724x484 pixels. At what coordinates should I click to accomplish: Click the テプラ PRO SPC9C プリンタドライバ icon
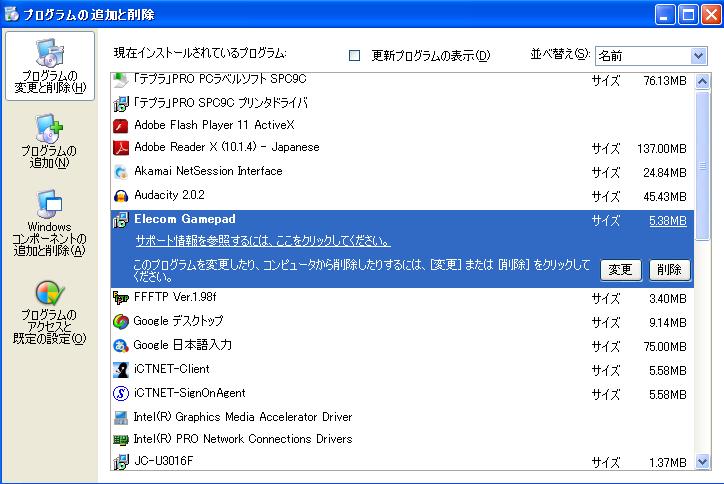[121, 103]
